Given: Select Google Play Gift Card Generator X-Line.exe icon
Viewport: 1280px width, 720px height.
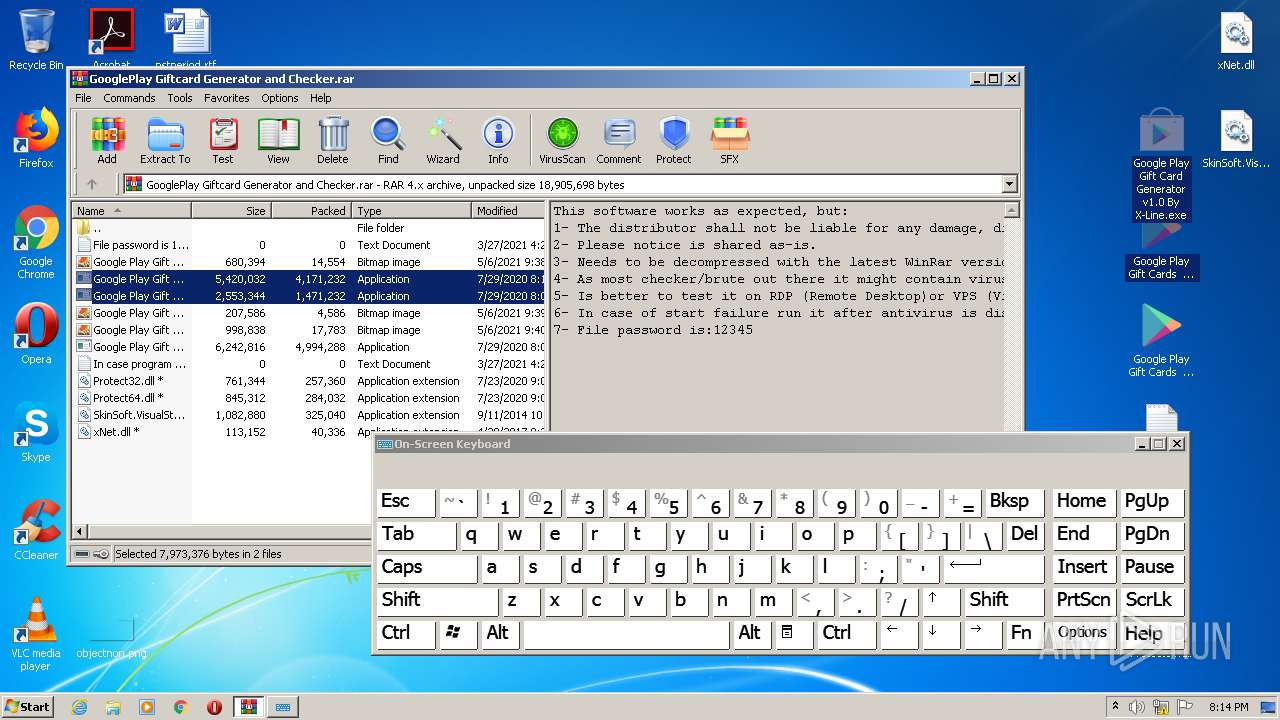Looking at the screenshot, I should point(1161,166).
